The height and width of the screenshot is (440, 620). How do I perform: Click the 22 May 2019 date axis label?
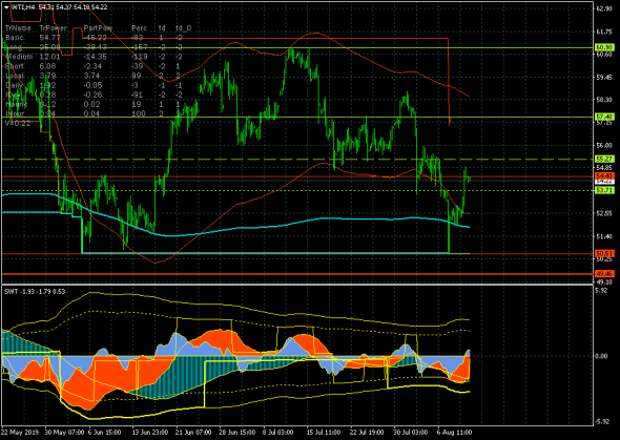coord(19,433)
